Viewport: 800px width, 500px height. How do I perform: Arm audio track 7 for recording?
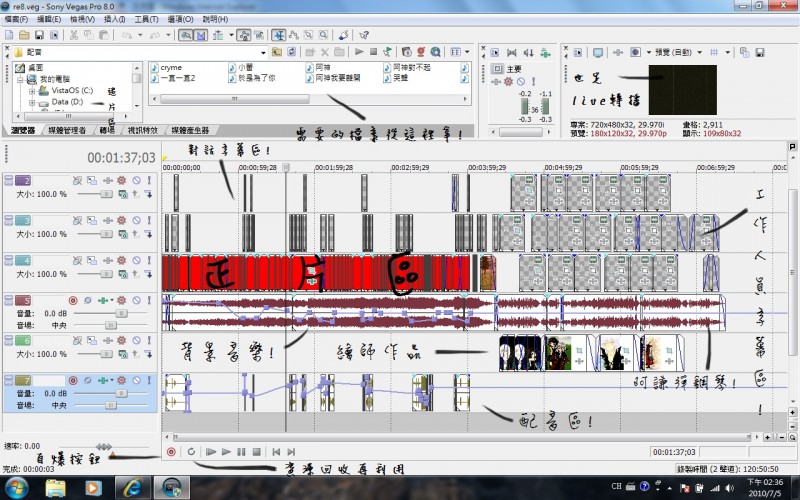point(73,381)
